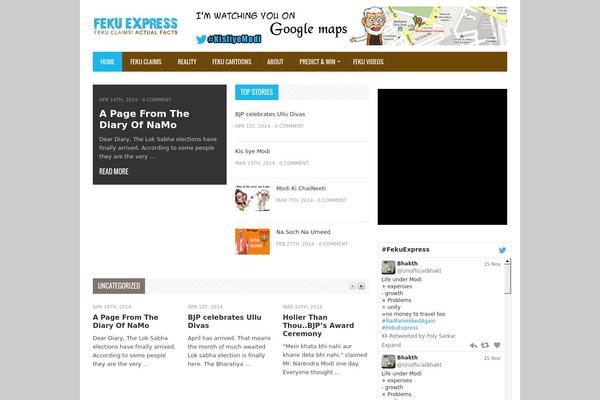This screenshot has width=600, height=400.
Task: Open Modi Ki ChaiNeeti thumbnail image
Action: (x=253, y=198)
